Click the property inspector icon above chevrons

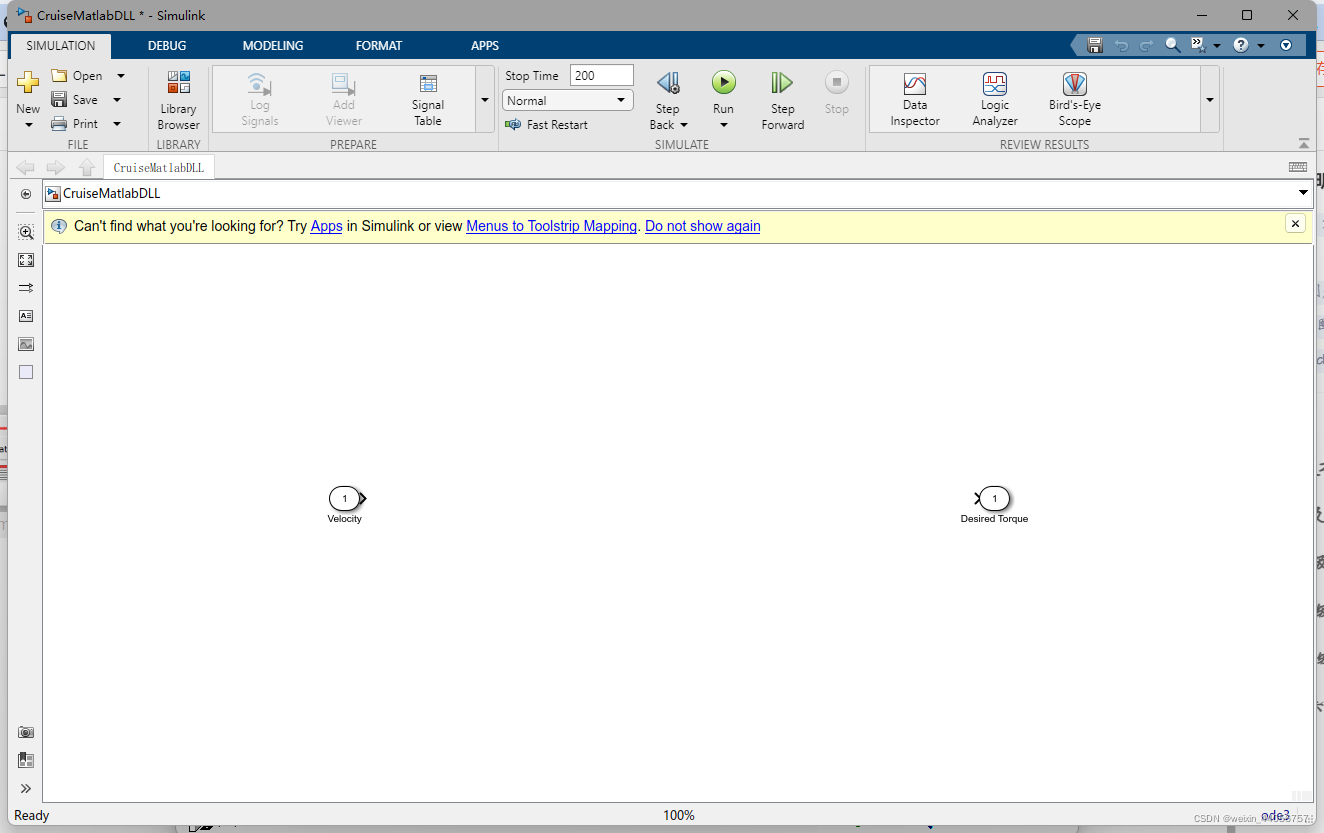pyautogui.click(x=26, y=760)
